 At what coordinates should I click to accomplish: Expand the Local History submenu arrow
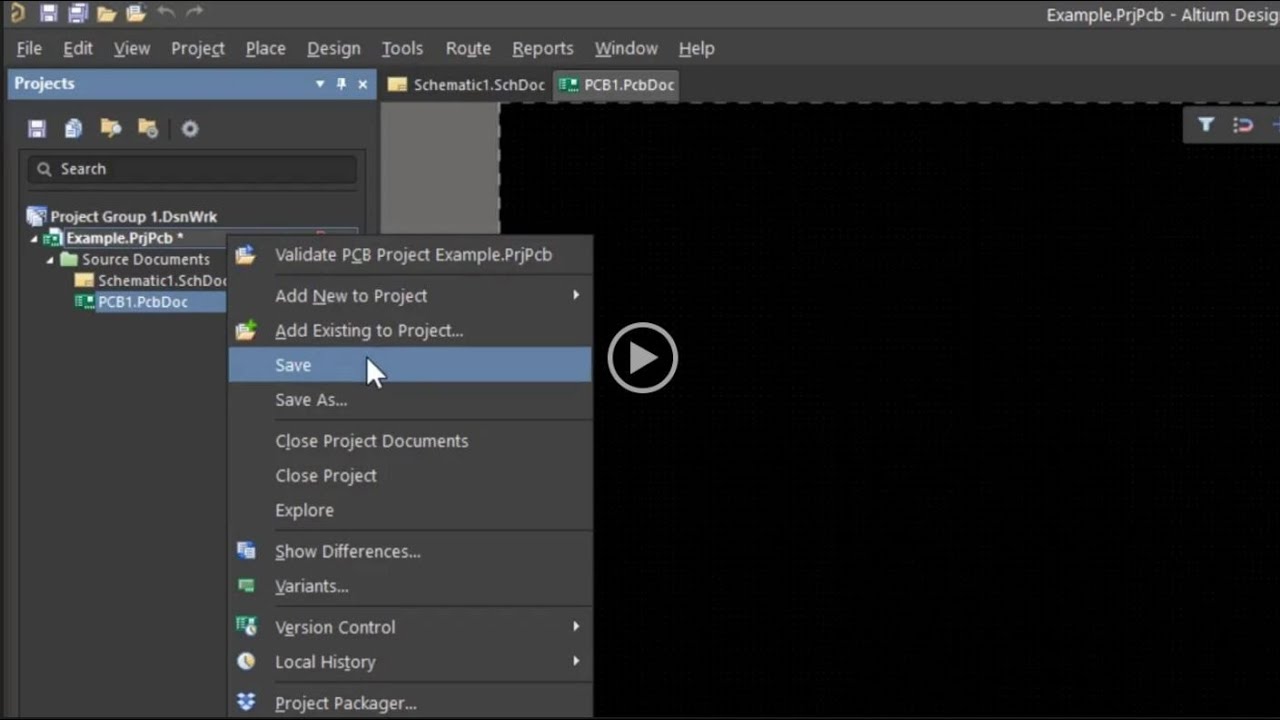pyautogui.click(x=575, y=661)
